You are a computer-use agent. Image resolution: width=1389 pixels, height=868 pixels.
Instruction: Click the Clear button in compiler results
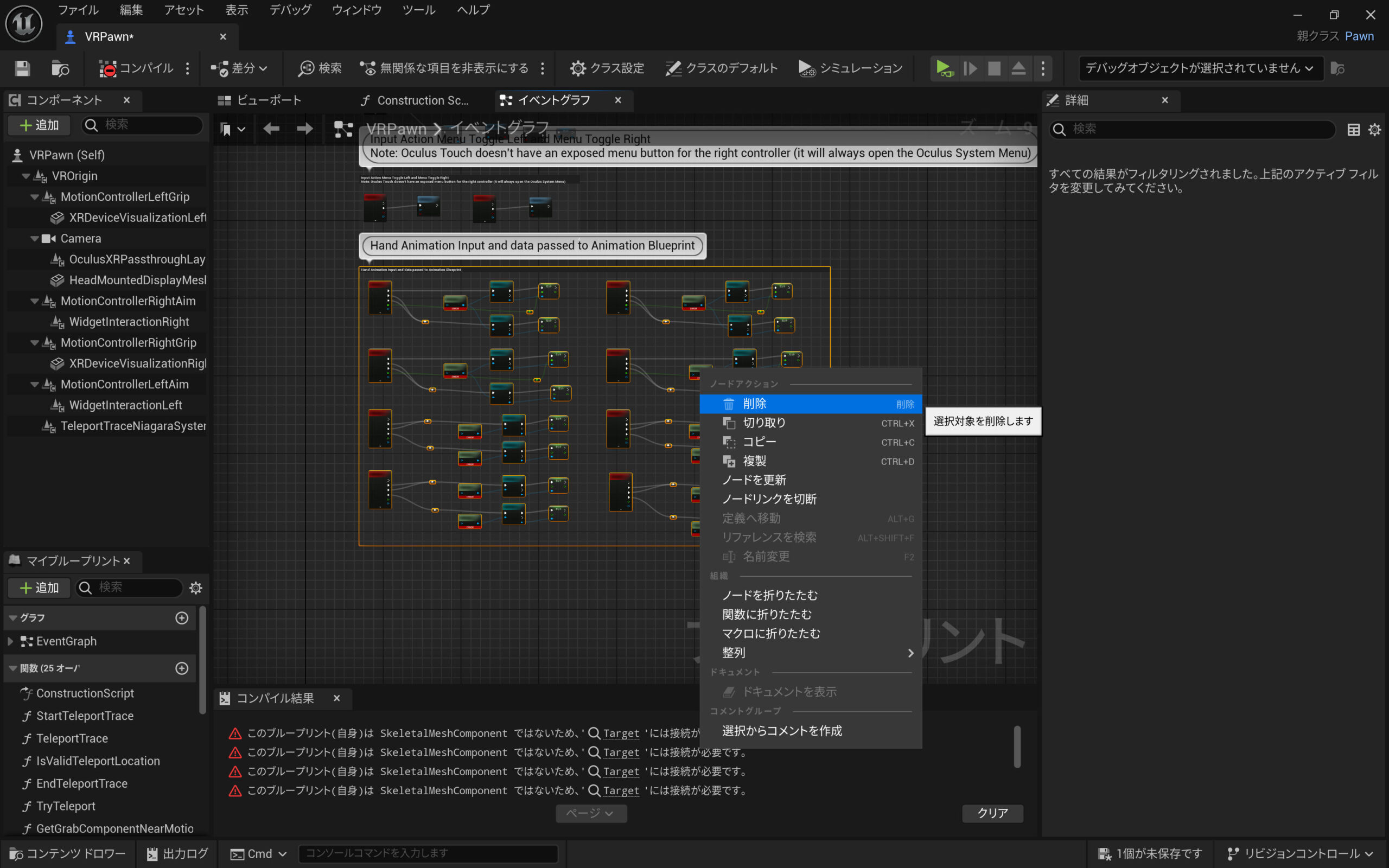992,813
